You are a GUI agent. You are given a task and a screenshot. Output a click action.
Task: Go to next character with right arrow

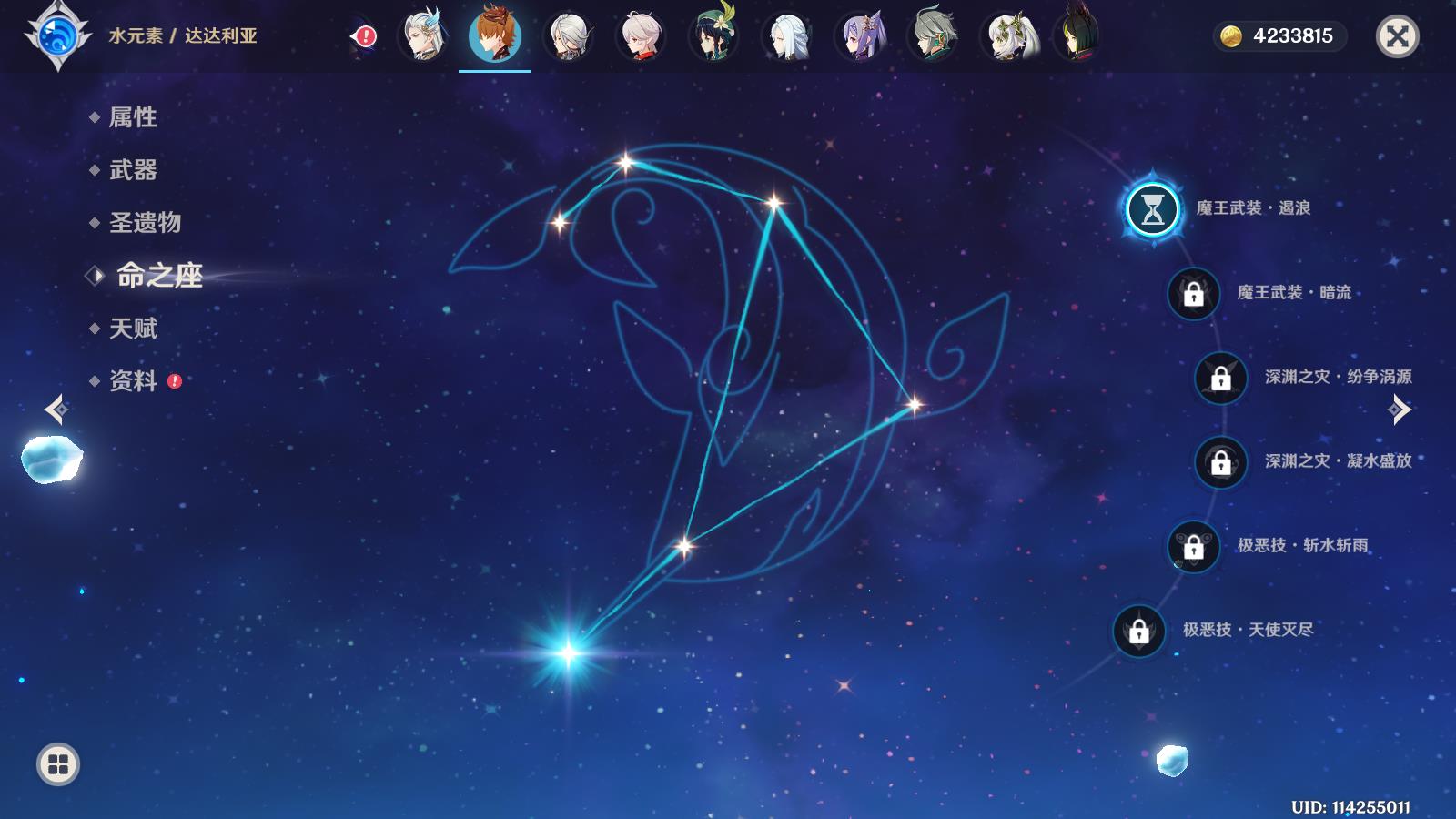pos(1400,409)
